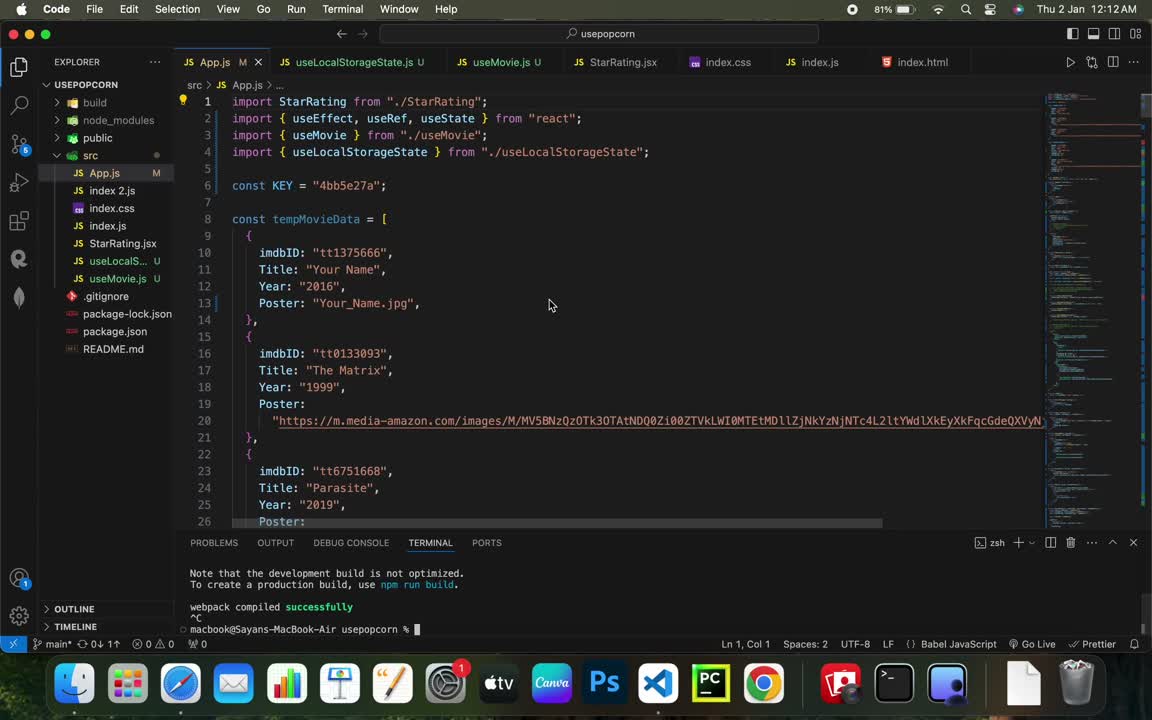Toggle secondary side bar visibility
The width and height of the screenshot is (1152, 720).
(x=1115, y=34)
